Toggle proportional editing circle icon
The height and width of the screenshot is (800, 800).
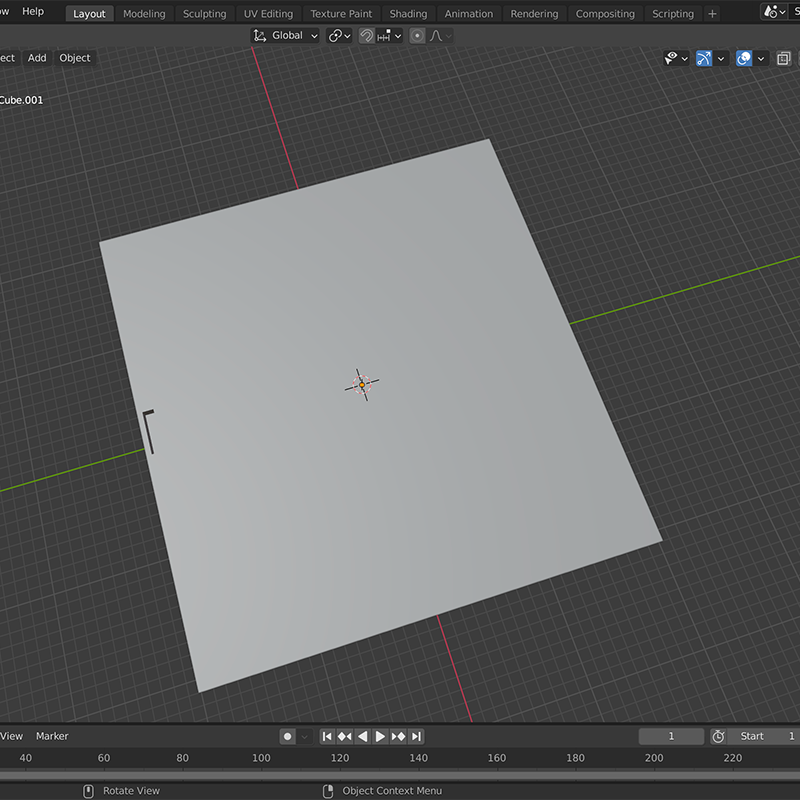(416, 35)
